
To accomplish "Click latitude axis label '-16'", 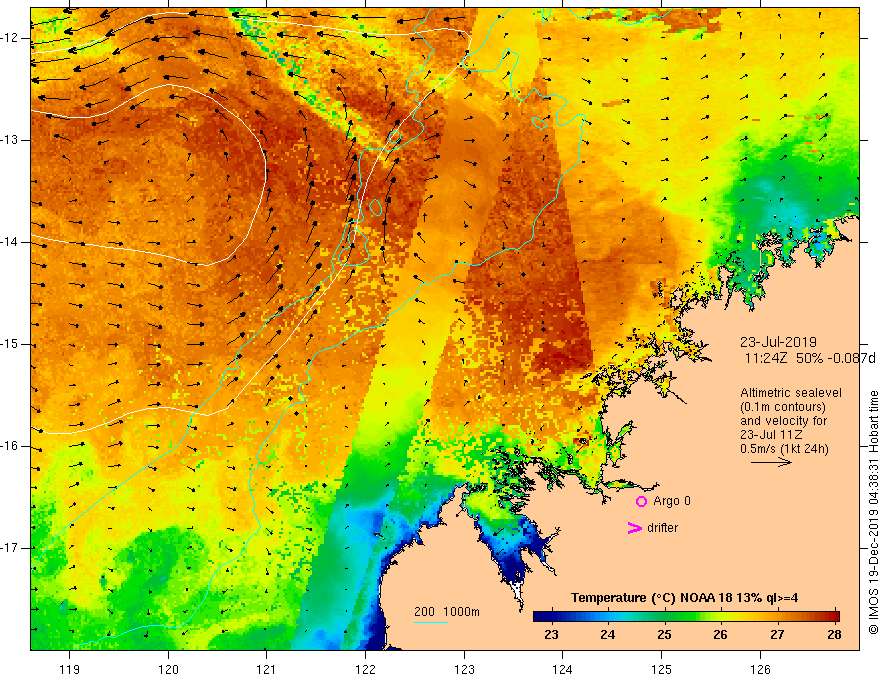I will pos(10,446).
